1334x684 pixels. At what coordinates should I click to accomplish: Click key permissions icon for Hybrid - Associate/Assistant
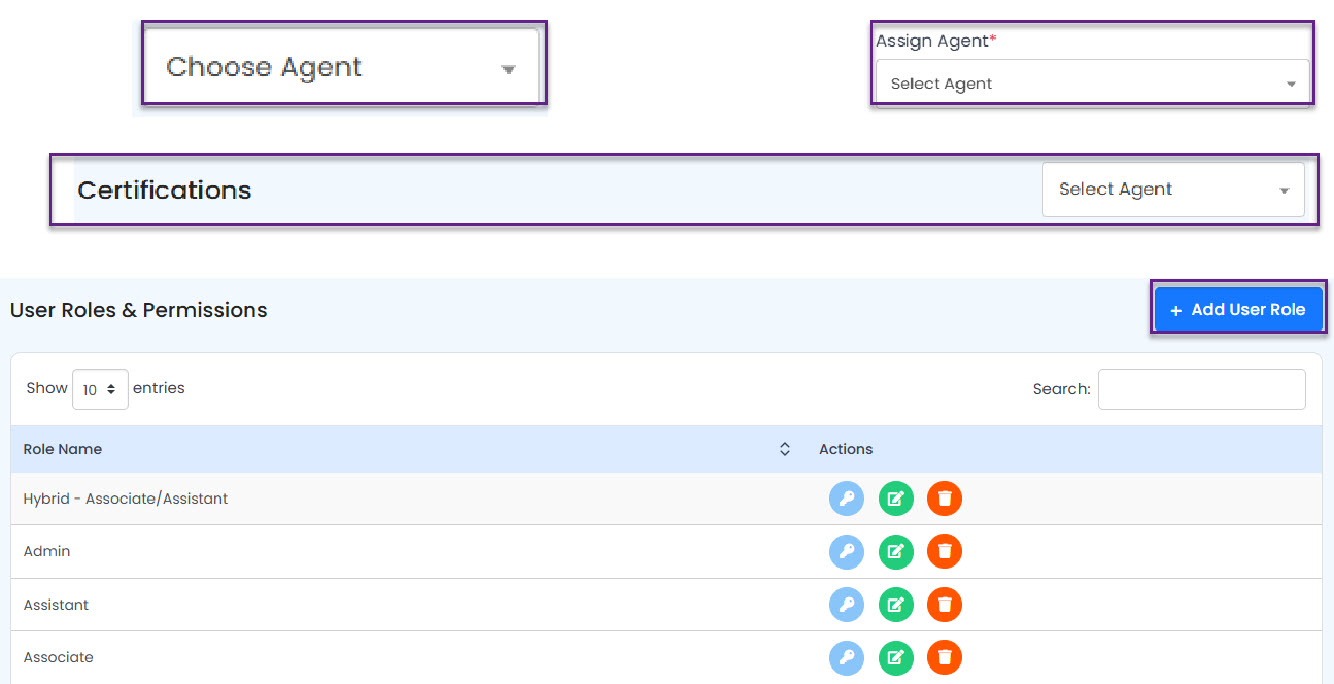coord(846,498)
